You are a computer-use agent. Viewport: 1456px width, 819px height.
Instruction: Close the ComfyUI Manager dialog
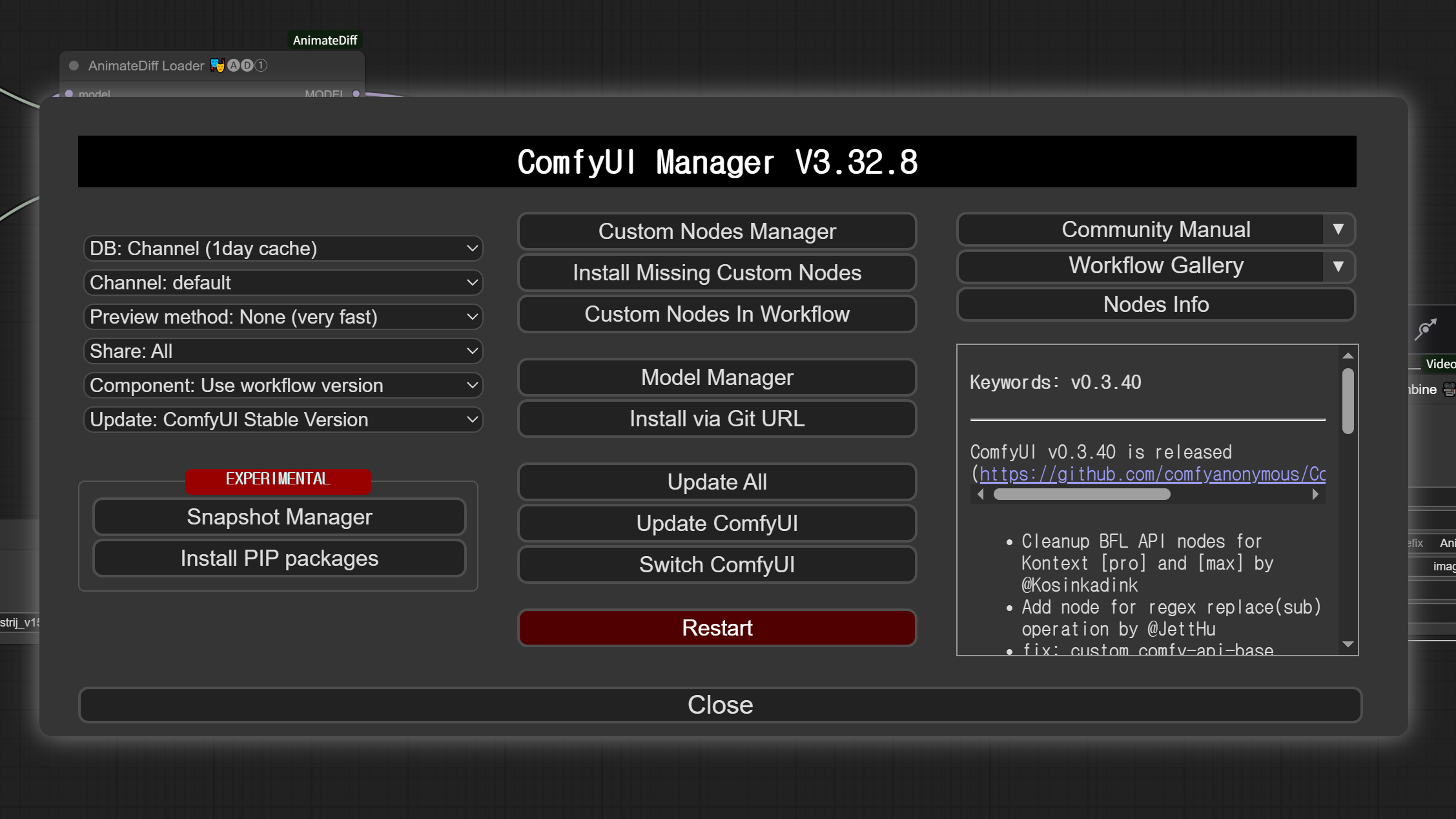720,705
